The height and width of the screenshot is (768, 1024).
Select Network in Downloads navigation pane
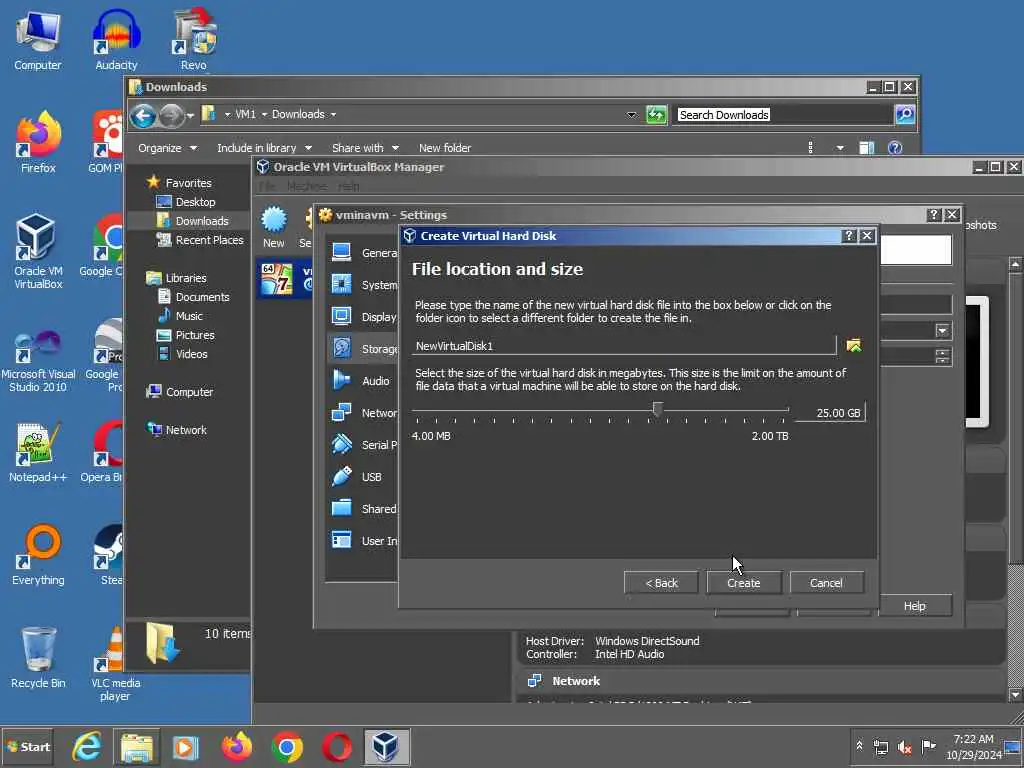click(185, 430)
